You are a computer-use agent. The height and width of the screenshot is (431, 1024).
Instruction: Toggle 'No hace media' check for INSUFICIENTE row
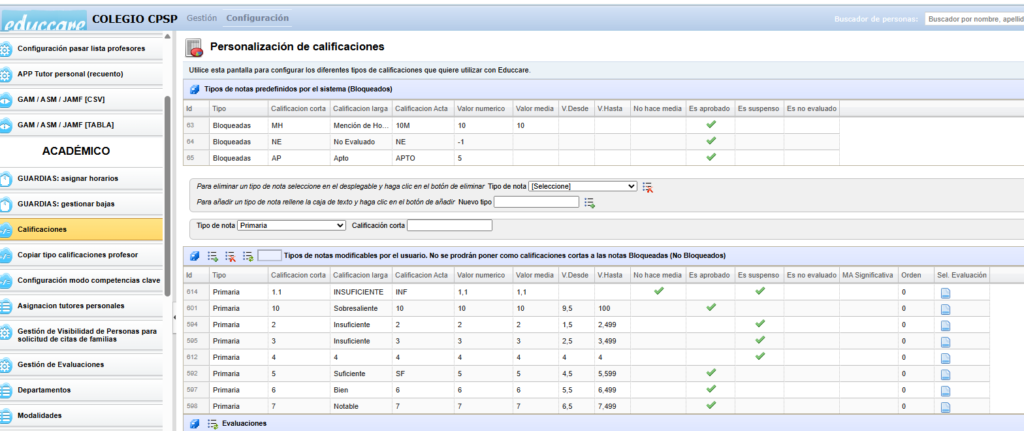[658, 291]
